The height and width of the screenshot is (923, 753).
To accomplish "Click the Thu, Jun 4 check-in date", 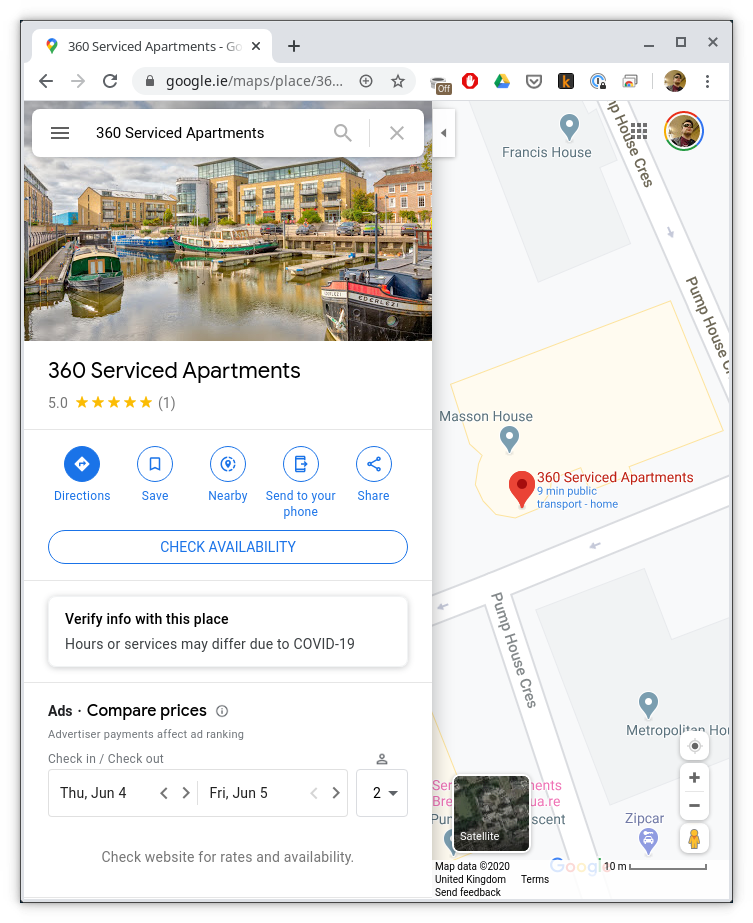I will pyautogui.click(x=93, y=793).
